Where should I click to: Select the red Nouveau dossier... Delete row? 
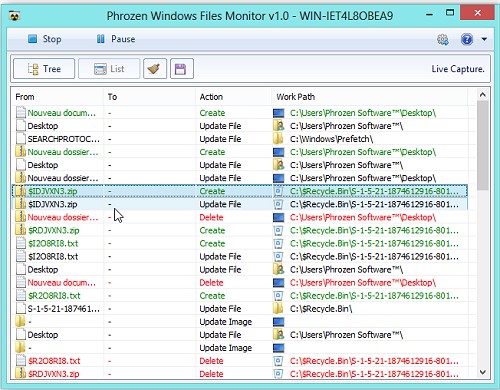tap(239, 217)
